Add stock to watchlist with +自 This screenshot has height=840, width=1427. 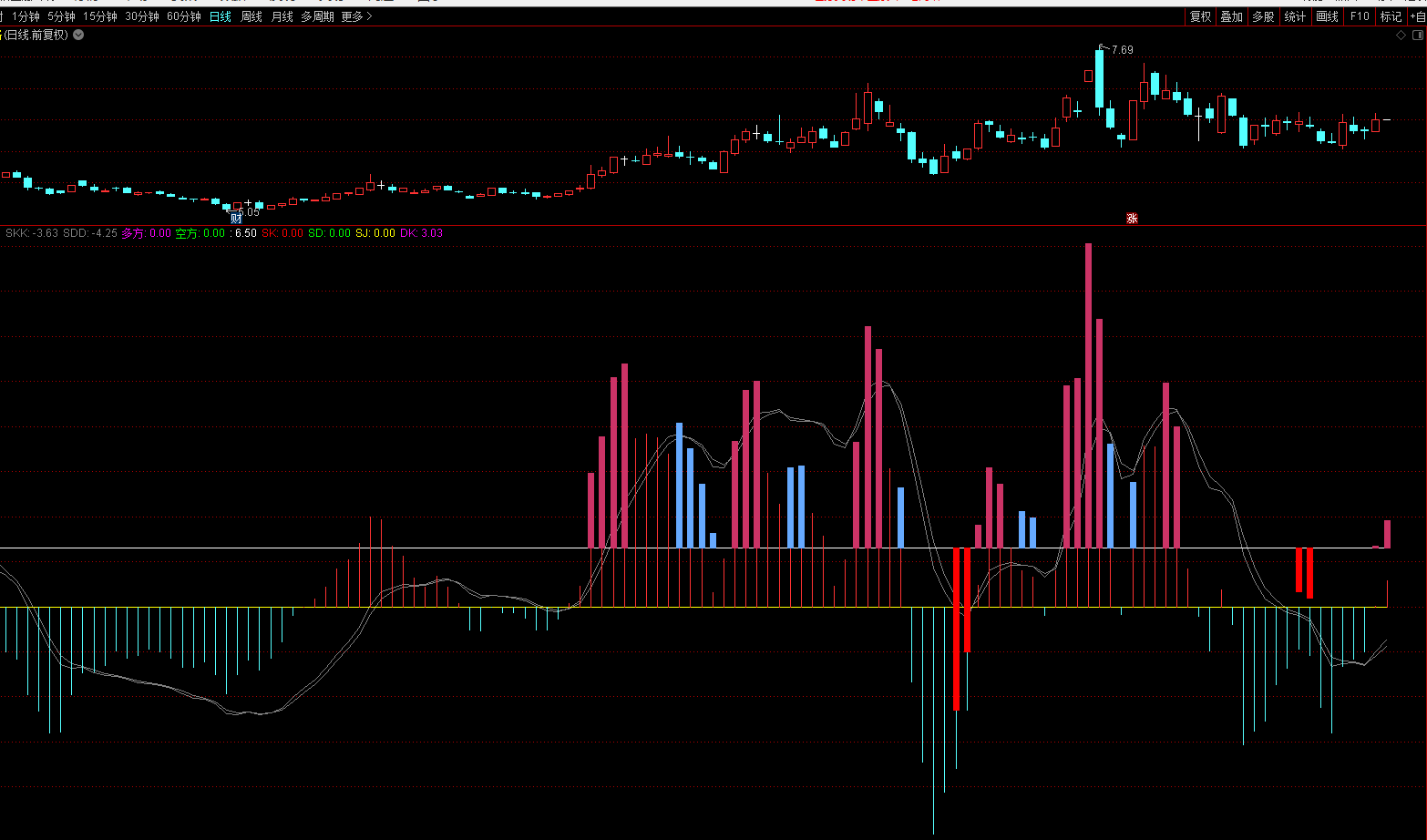(x=1418, y=16)
